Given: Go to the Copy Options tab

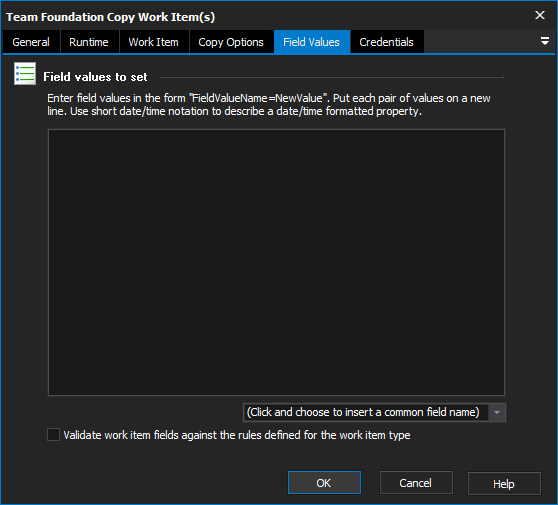Looking at the screenshot, I should click(231, 42).
